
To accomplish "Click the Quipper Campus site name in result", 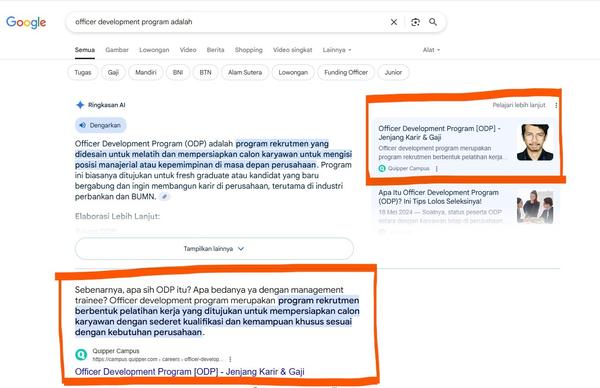I will tap(116, 351).
